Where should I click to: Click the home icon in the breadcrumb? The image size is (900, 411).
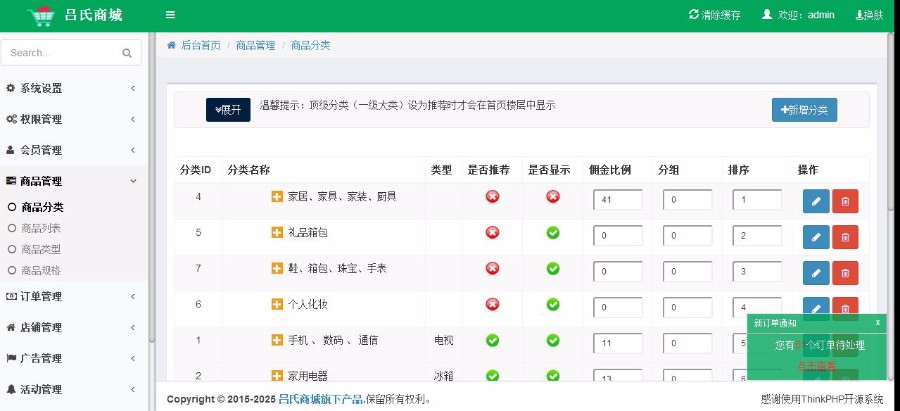point(171,45)
